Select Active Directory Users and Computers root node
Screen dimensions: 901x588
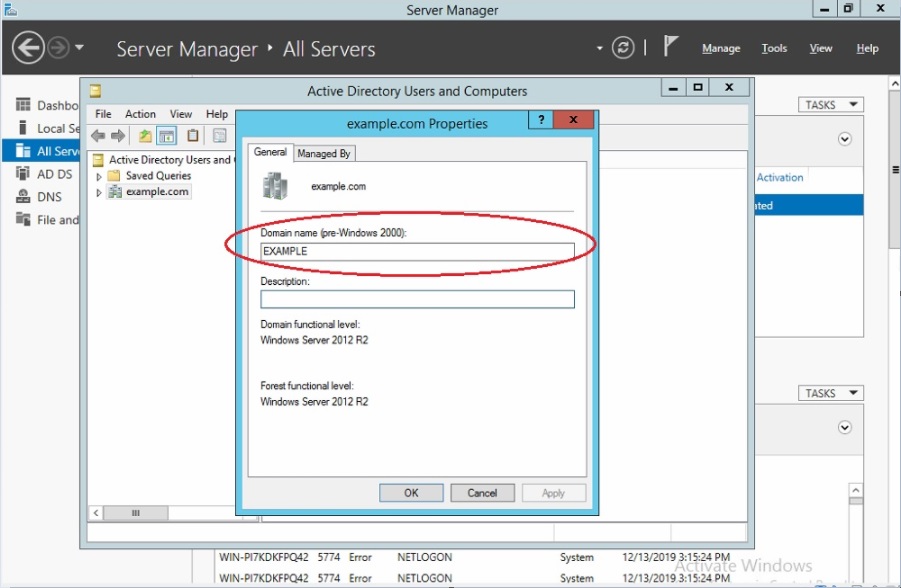tap(162, 160)
